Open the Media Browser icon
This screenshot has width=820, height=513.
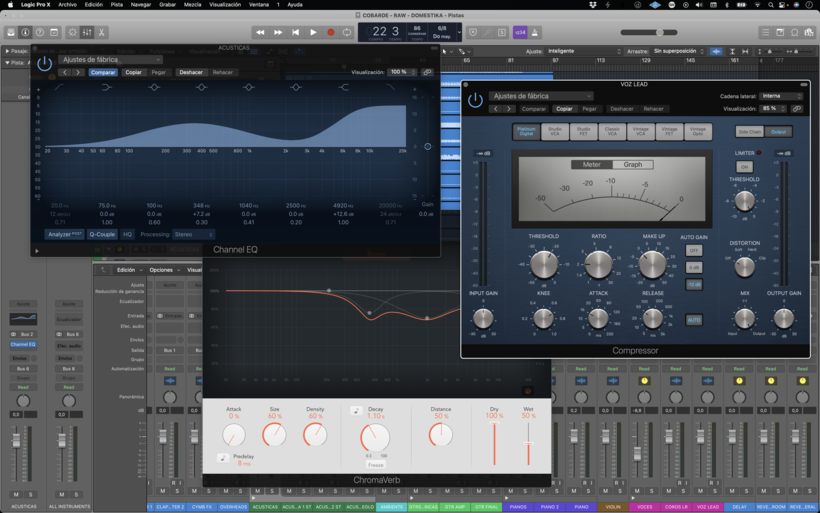point(809,32)
